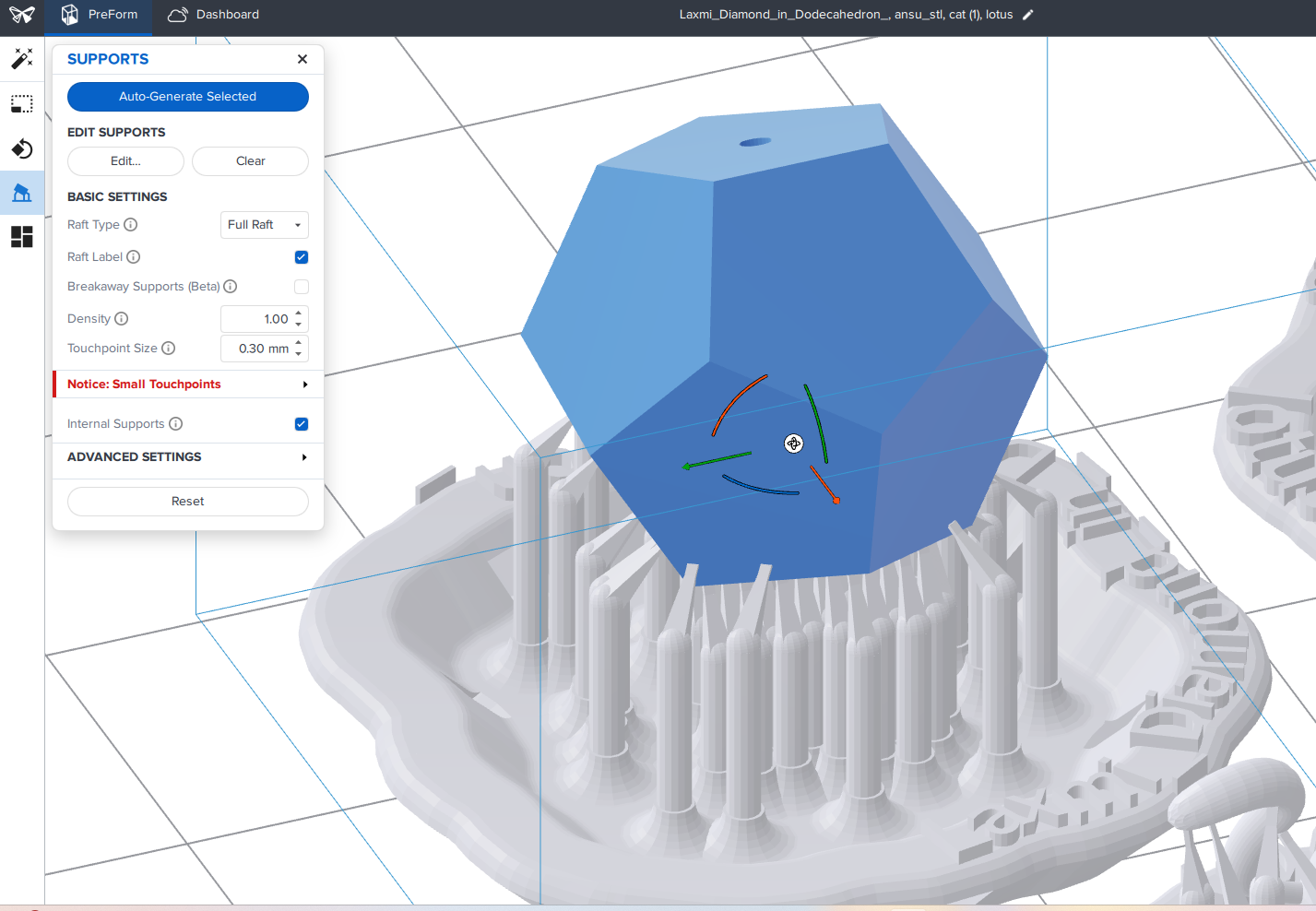The width and height of the screenshot is (1316, 911).
Task: Click the EDIT SUPPORTS heading
Action: click(116, 133)
